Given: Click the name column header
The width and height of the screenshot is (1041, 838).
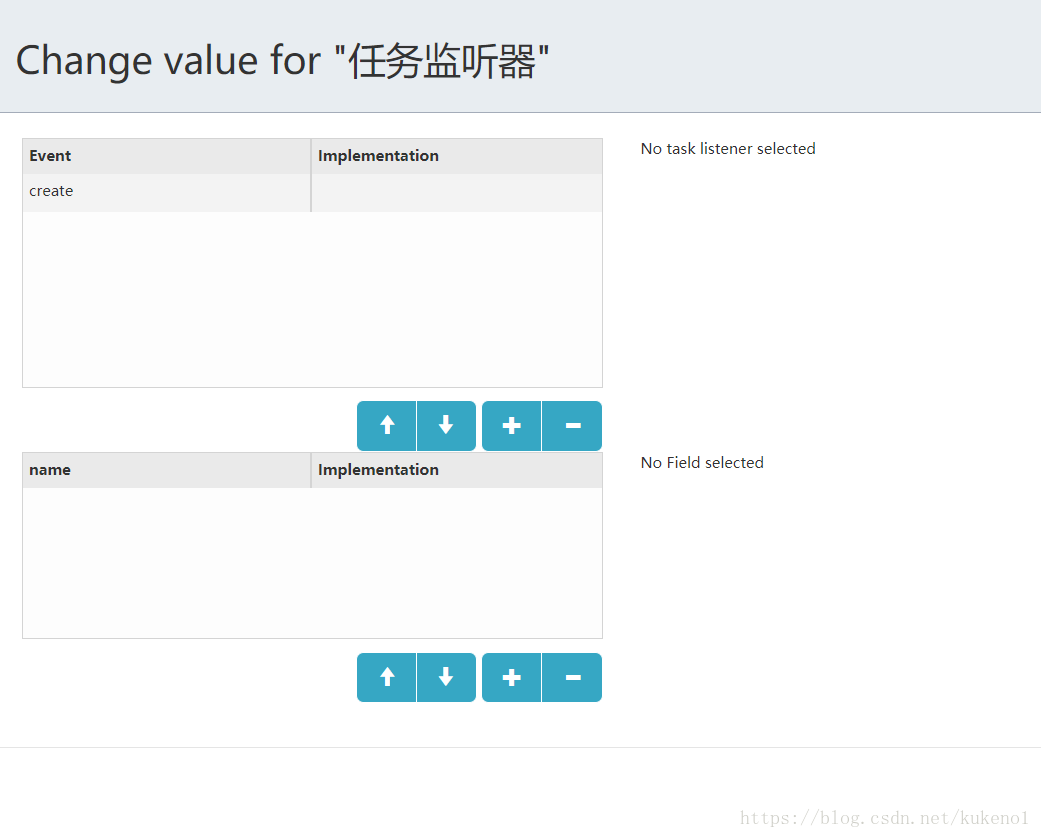Looking at the screenshot, I should click(167, 470).
